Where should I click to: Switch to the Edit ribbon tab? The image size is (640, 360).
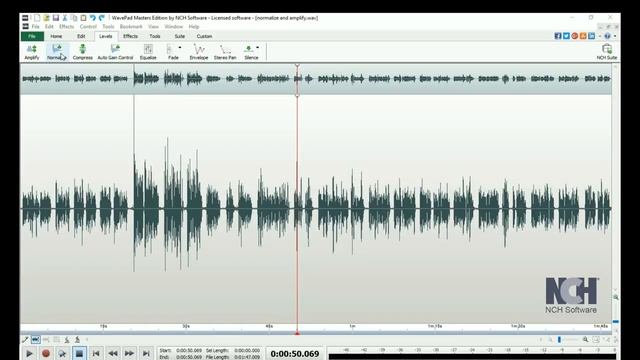(81, 36)
